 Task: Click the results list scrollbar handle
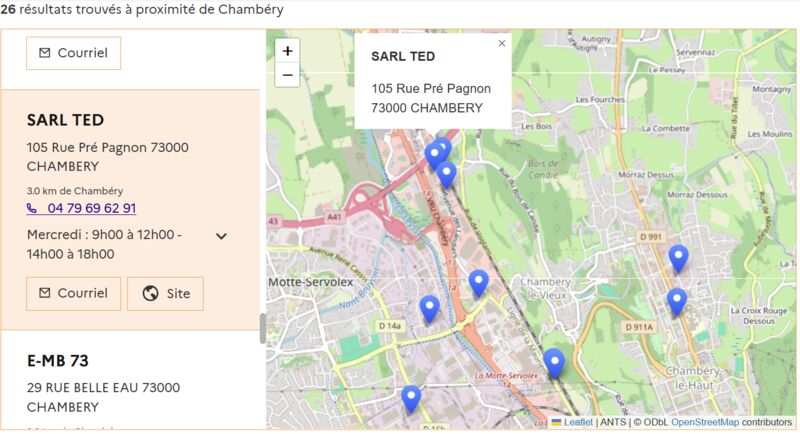263,328
